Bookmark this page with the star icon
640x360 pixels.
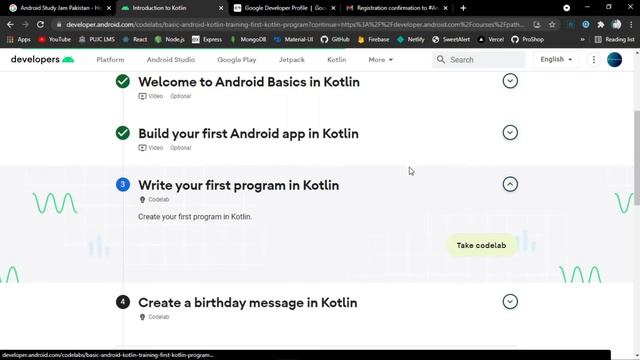(552, 24)
